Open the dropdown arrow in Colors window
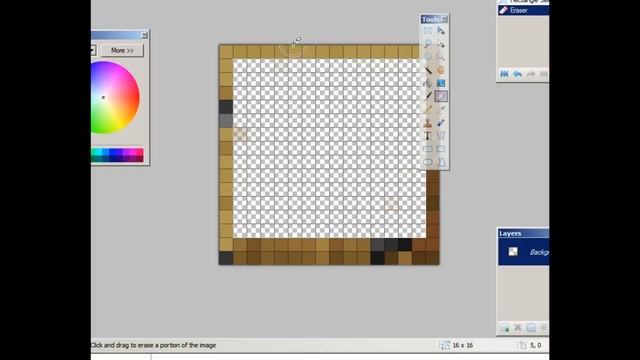The height and width of the screenshot is (360, 640). [x=93, y=51]
